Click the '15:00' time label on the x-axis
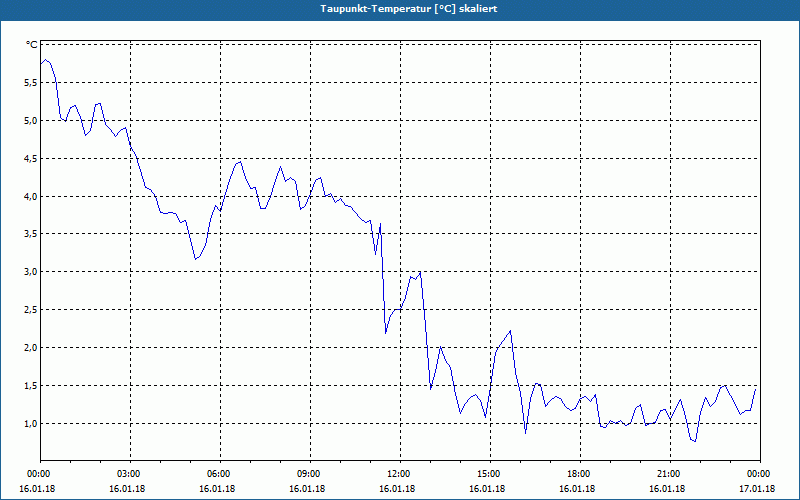The height and width of the screenshot is (500, 800). tap(490, 474)
